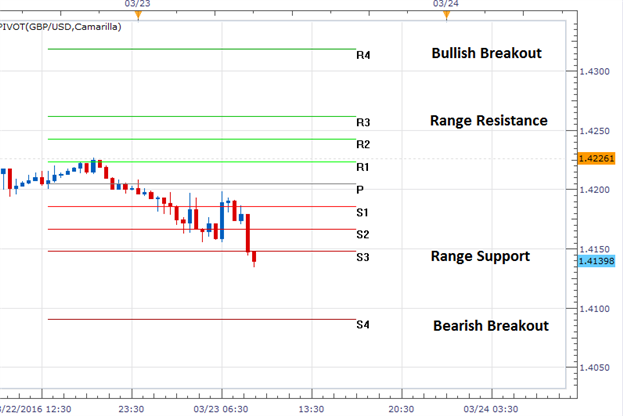
Task: Click the S2 support level label
Action: (363, 234)
